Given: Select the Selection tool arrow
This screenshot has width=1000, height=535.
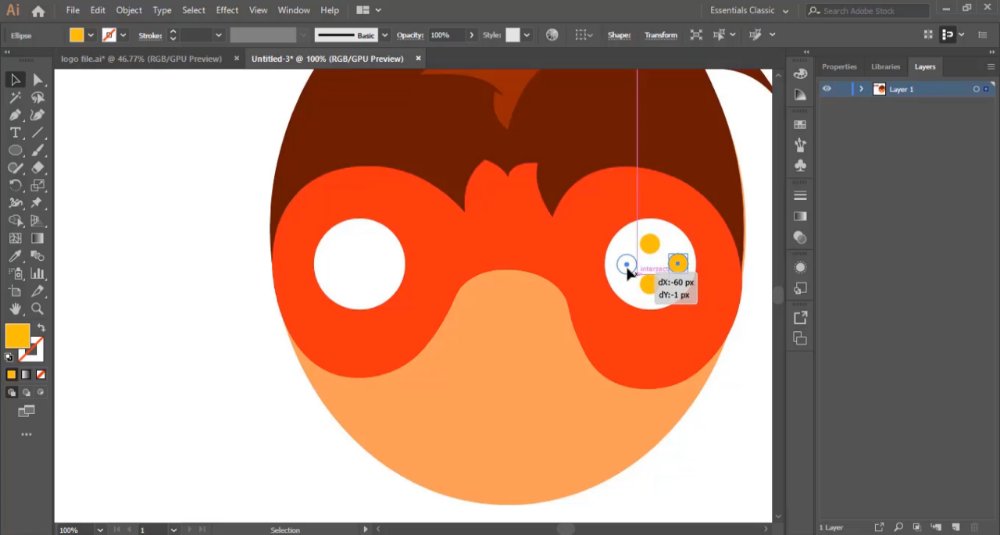Looking at the screenshot, I should click(x=15, y=80).
